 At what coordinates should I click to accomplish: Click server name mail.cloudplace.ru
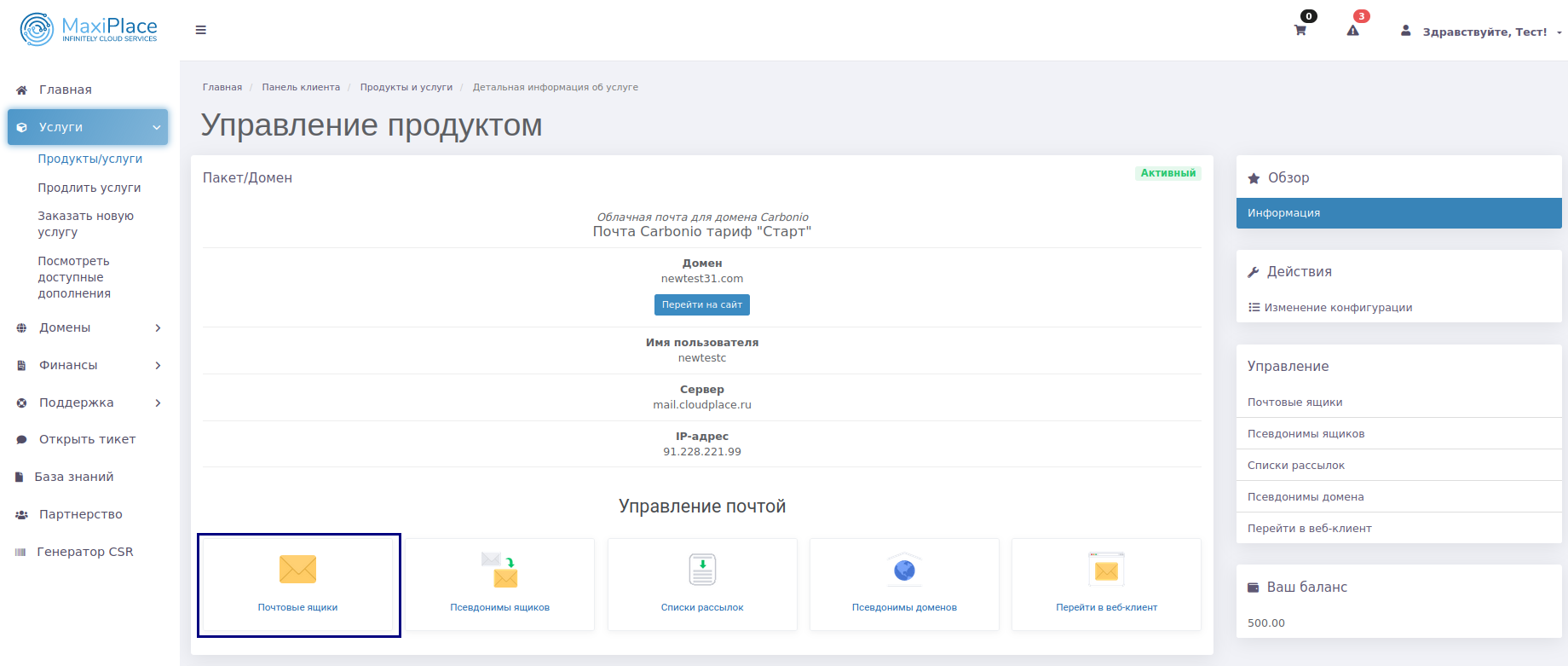point(702,405)
